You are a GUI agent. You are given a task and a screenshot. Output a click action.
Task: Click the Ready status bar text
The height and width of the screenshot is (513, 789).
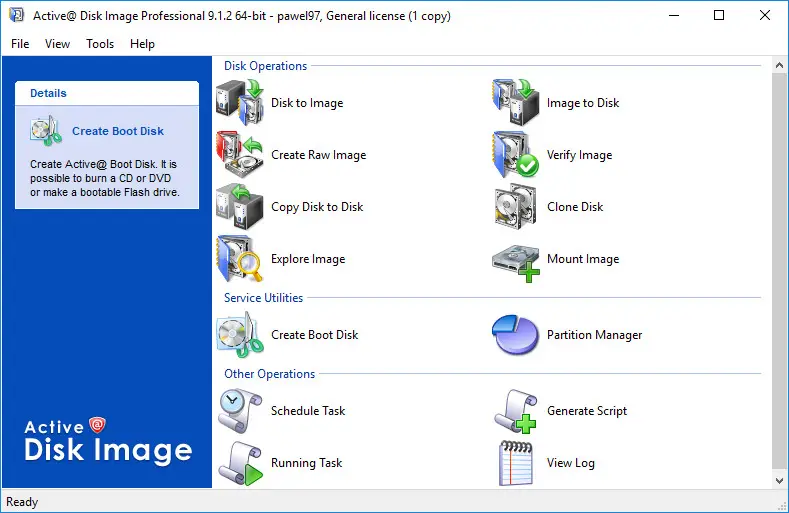pyautogui.click(x=22, y=502)
